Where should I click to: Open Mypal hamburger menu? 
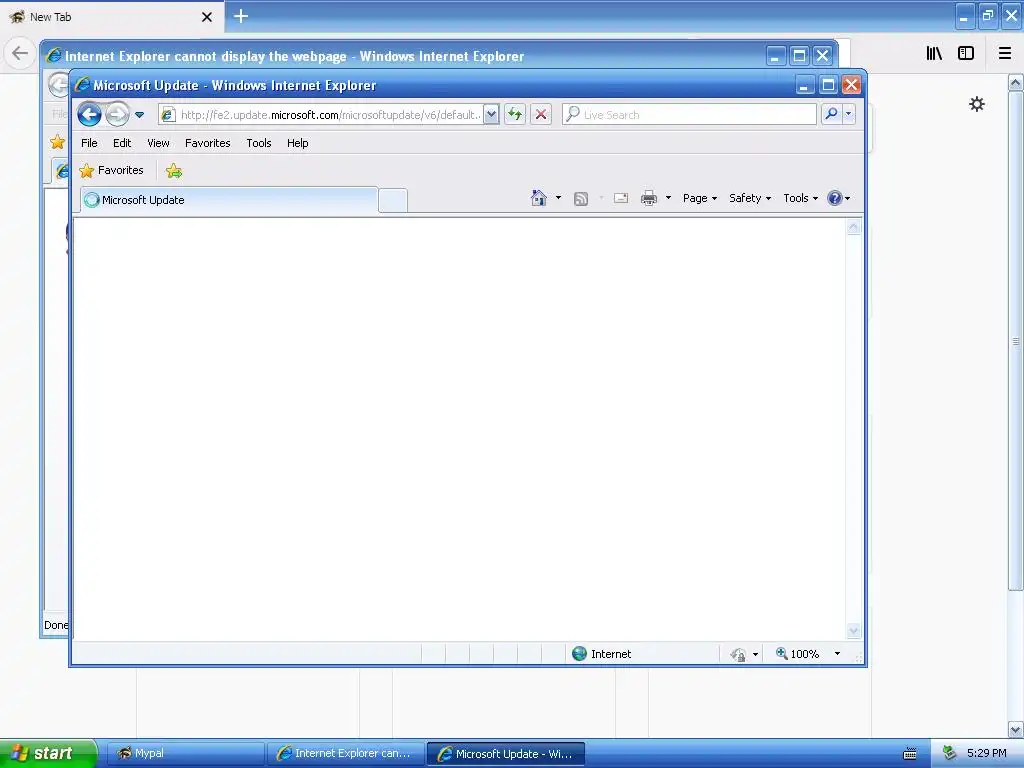point(1005,53)
